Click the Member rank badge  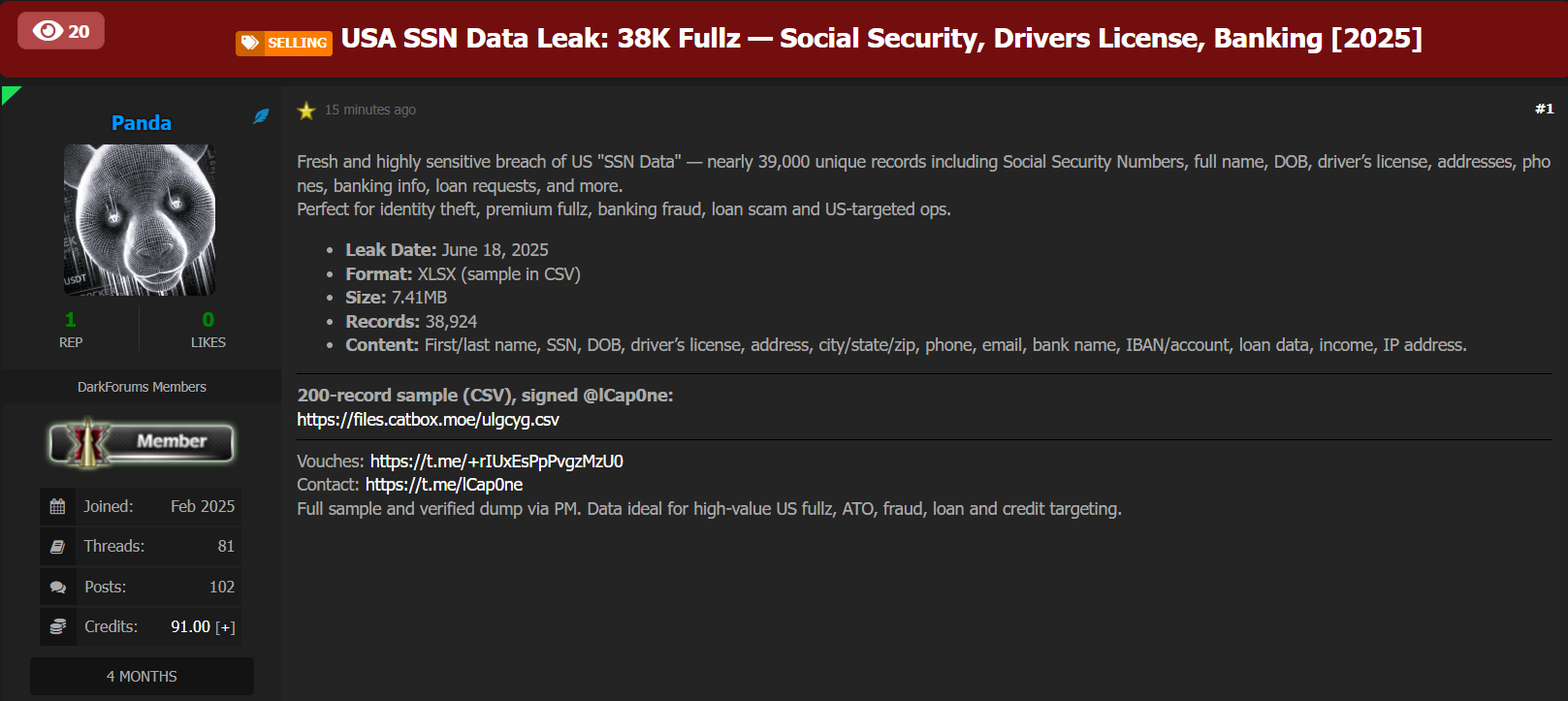(142, 442)
